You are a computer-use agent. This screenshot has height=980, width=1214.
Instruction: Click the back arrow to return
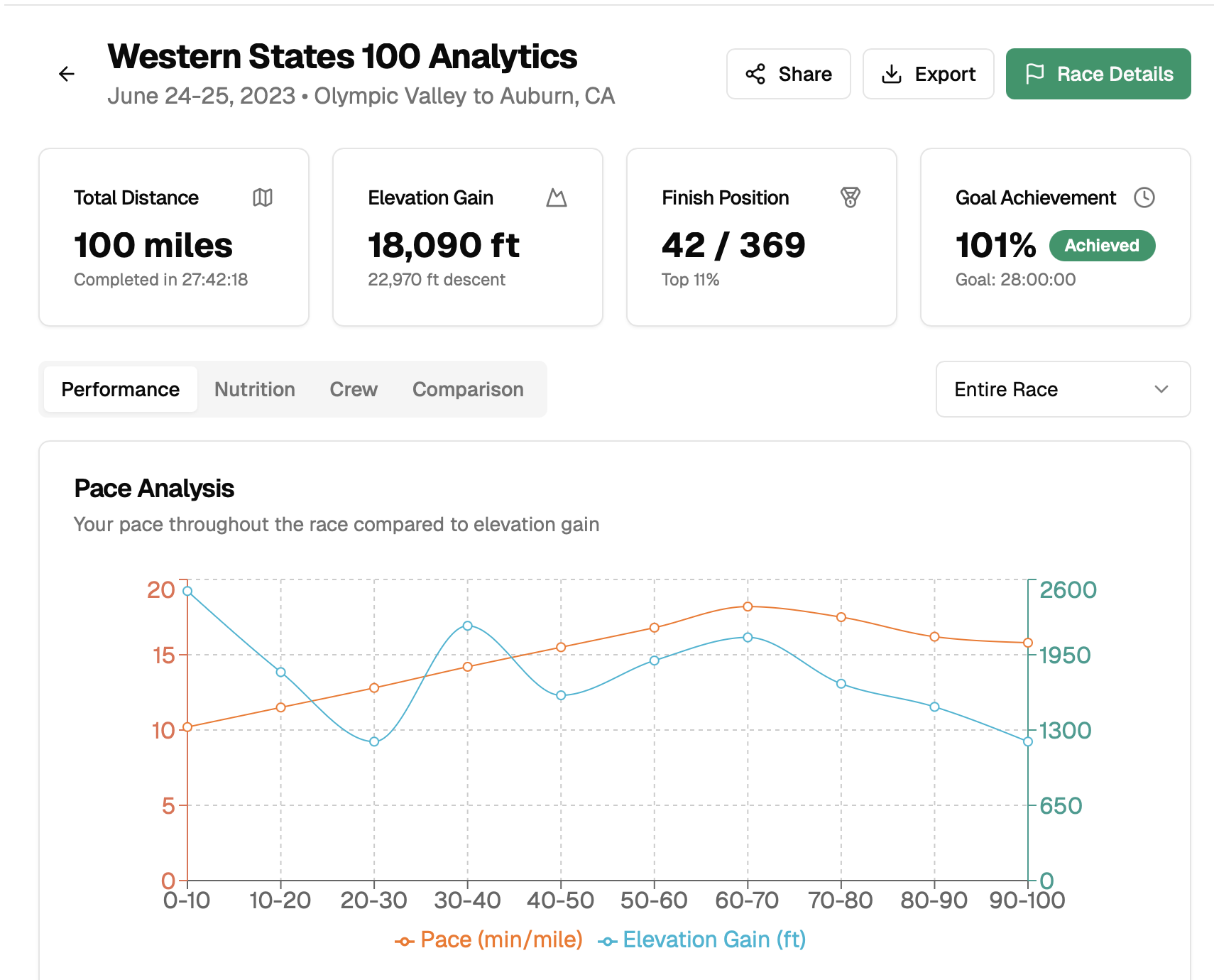pos(66,73)
